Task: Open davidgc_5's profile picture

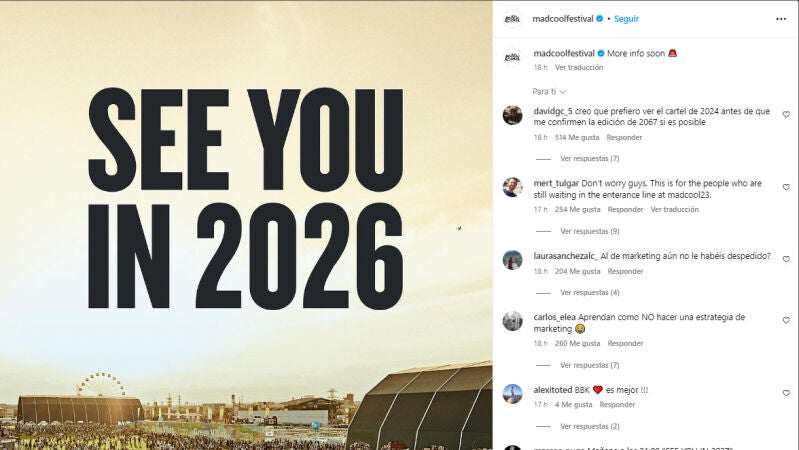Action: pos(512,115)
